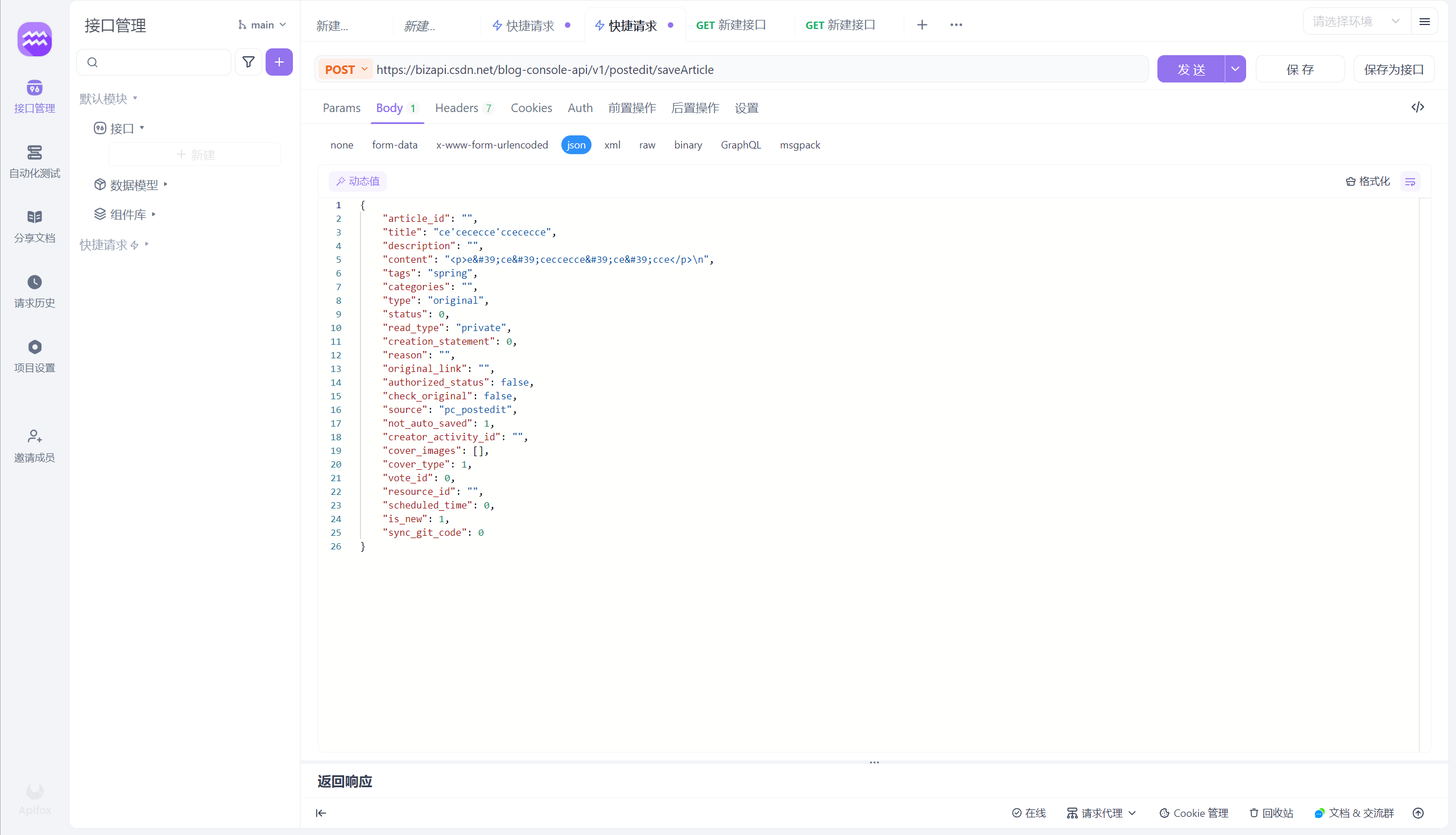Image resolution: width=1456 pixels, height=835 pixels.
Task: Enable the 动态值 option in editor
Action: [357, 181]
